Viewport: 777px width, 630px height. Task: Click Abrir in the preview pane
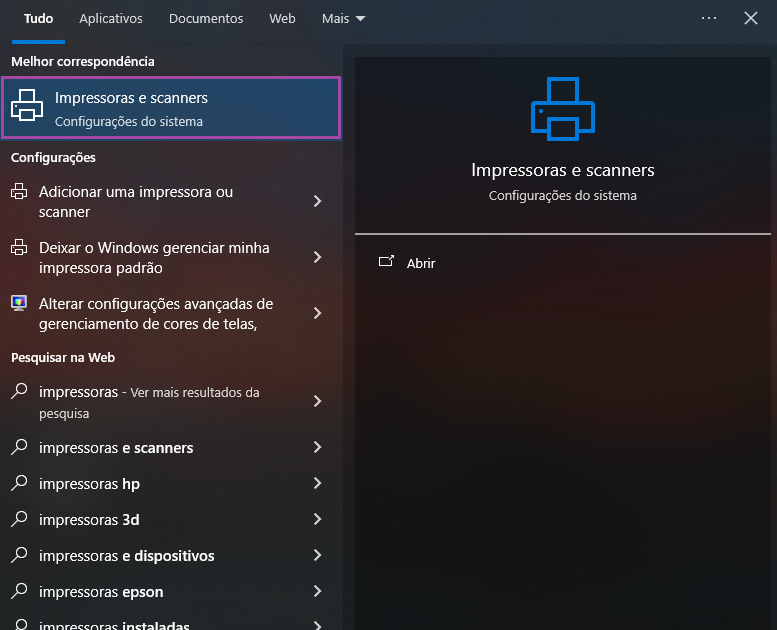coord(421,263)
